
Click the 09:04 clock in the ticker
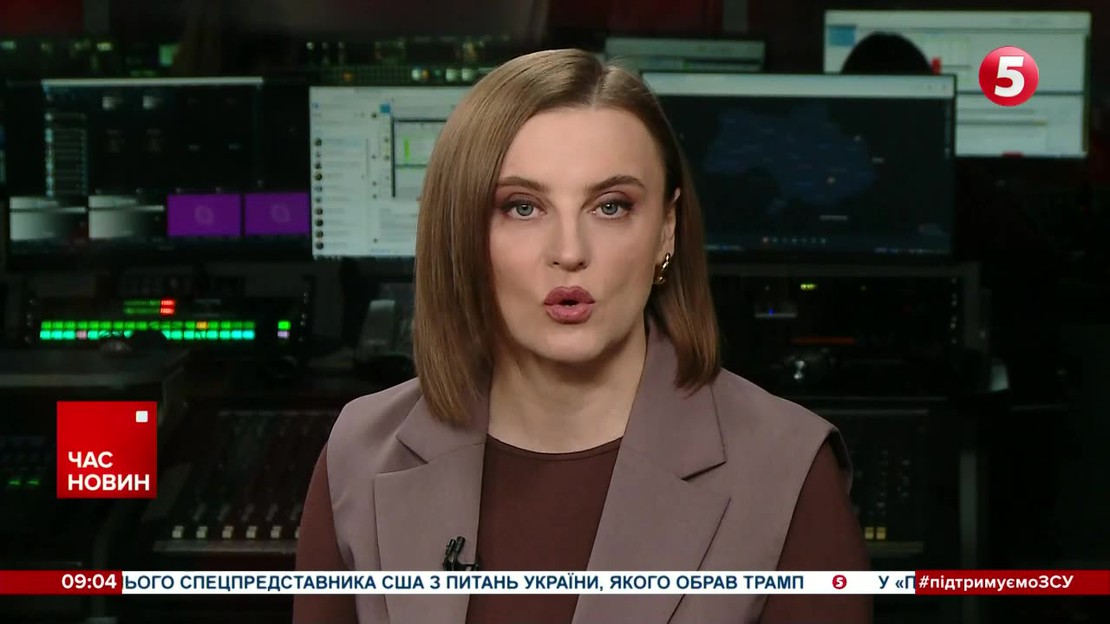(90, 582)
